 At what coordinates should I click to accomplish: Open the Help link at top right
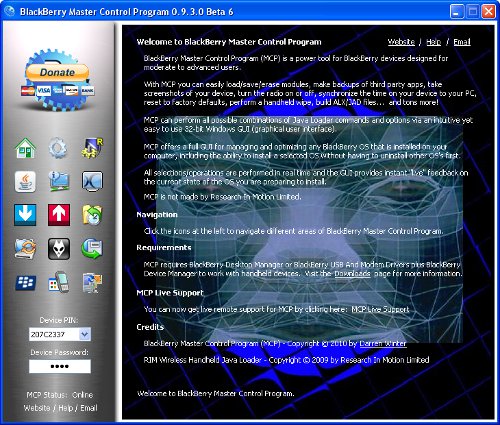(x=433, y=42)
